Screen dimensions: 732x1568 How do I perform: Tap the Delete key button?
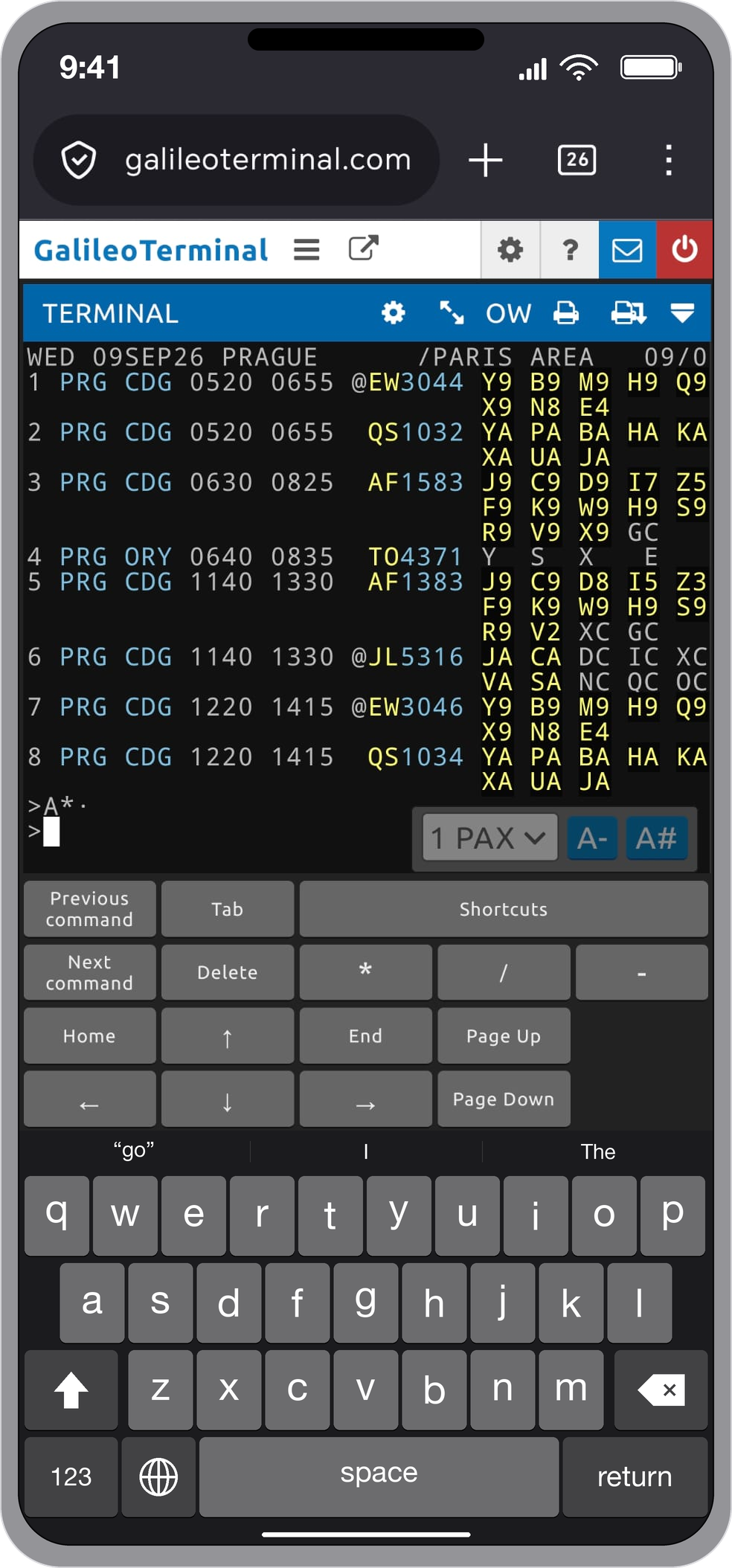coord(228,972)
